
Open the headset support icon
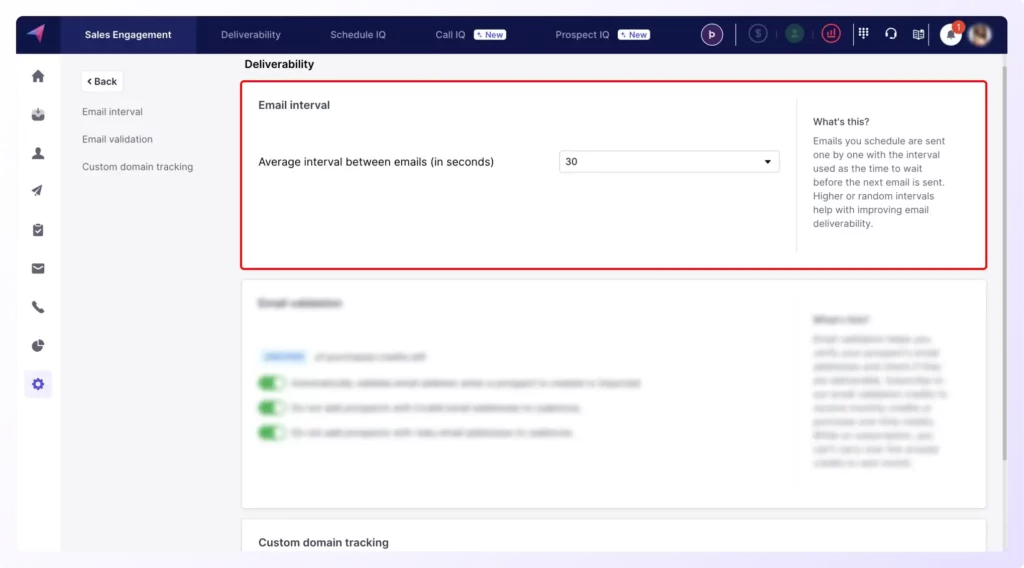pos(891,34)
